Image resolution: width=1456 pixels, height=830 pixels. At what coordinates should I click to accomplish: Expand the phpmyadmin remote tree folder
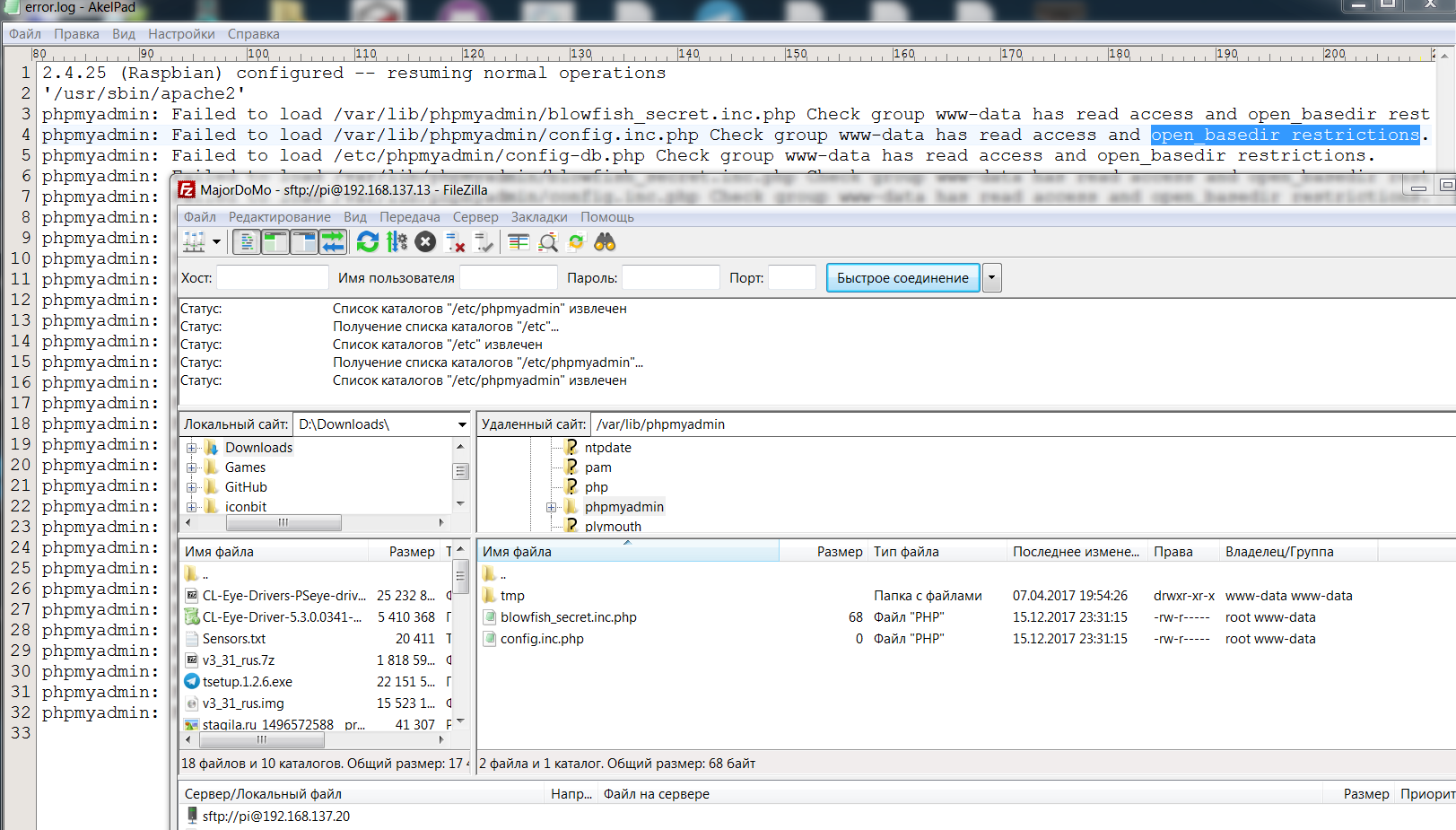551,507
